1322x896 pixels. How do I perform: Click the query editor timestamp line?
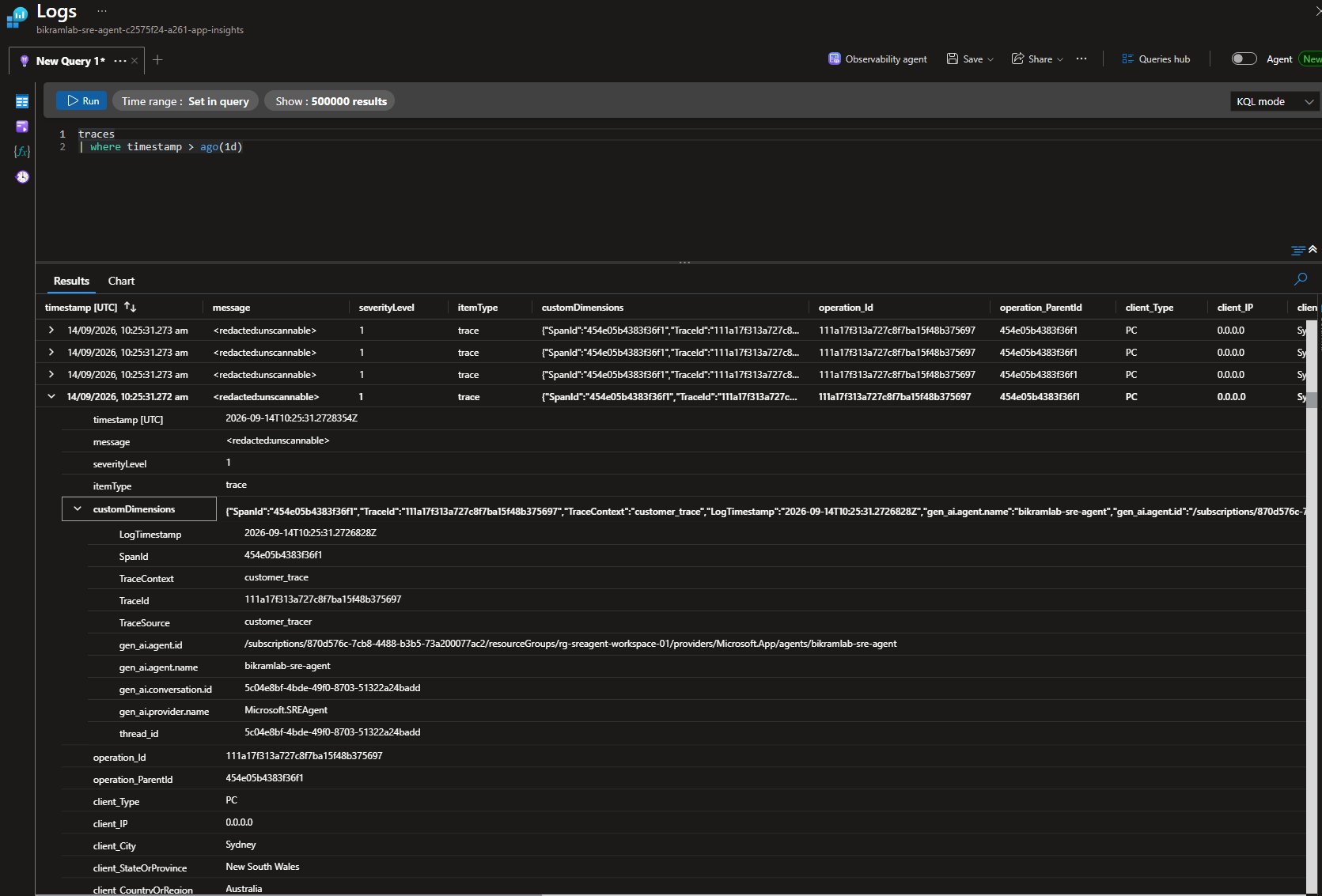(x=161, y=147)
